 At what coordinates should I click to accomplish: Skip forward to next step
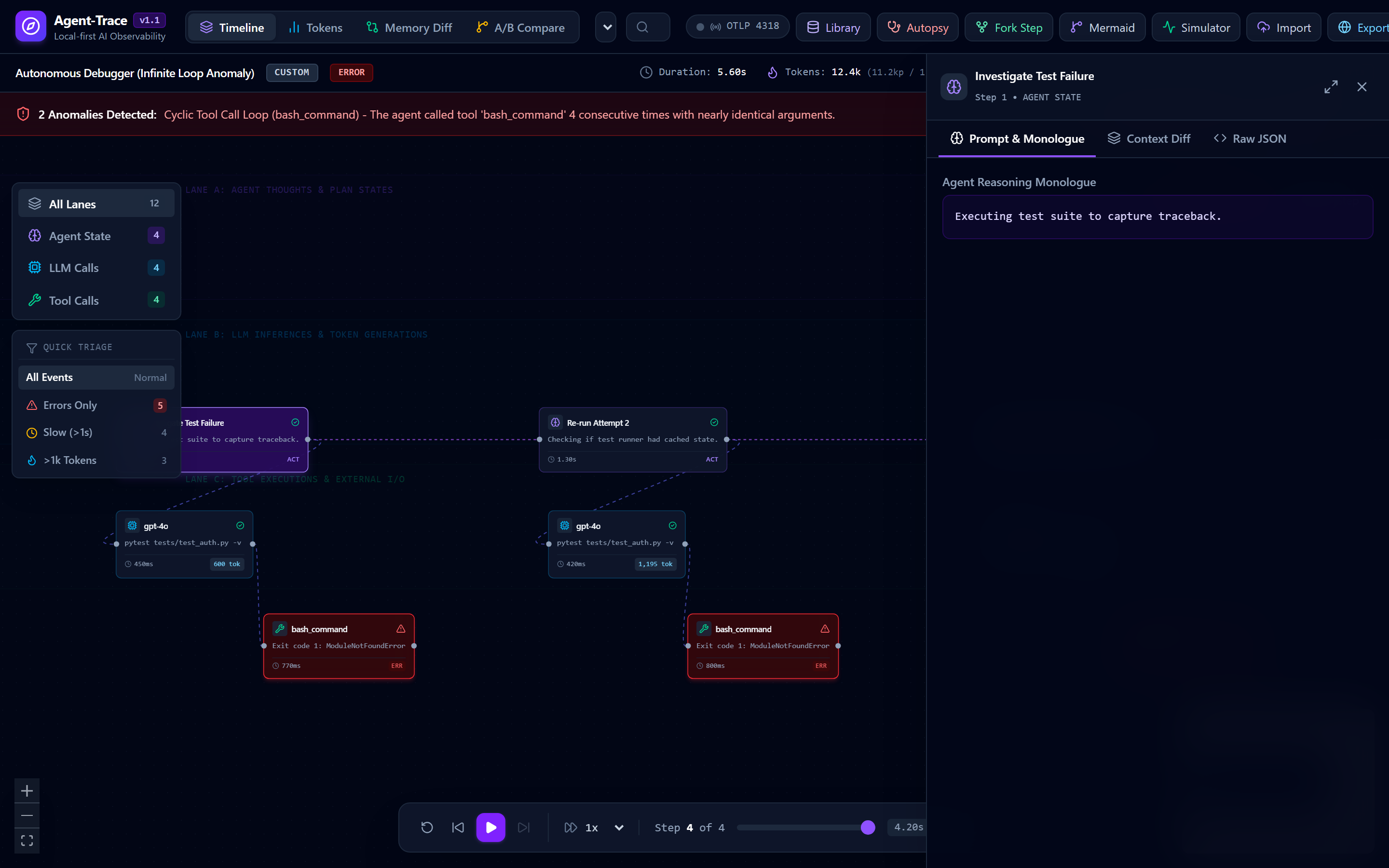pyautogui.click(x=523, y=827)
